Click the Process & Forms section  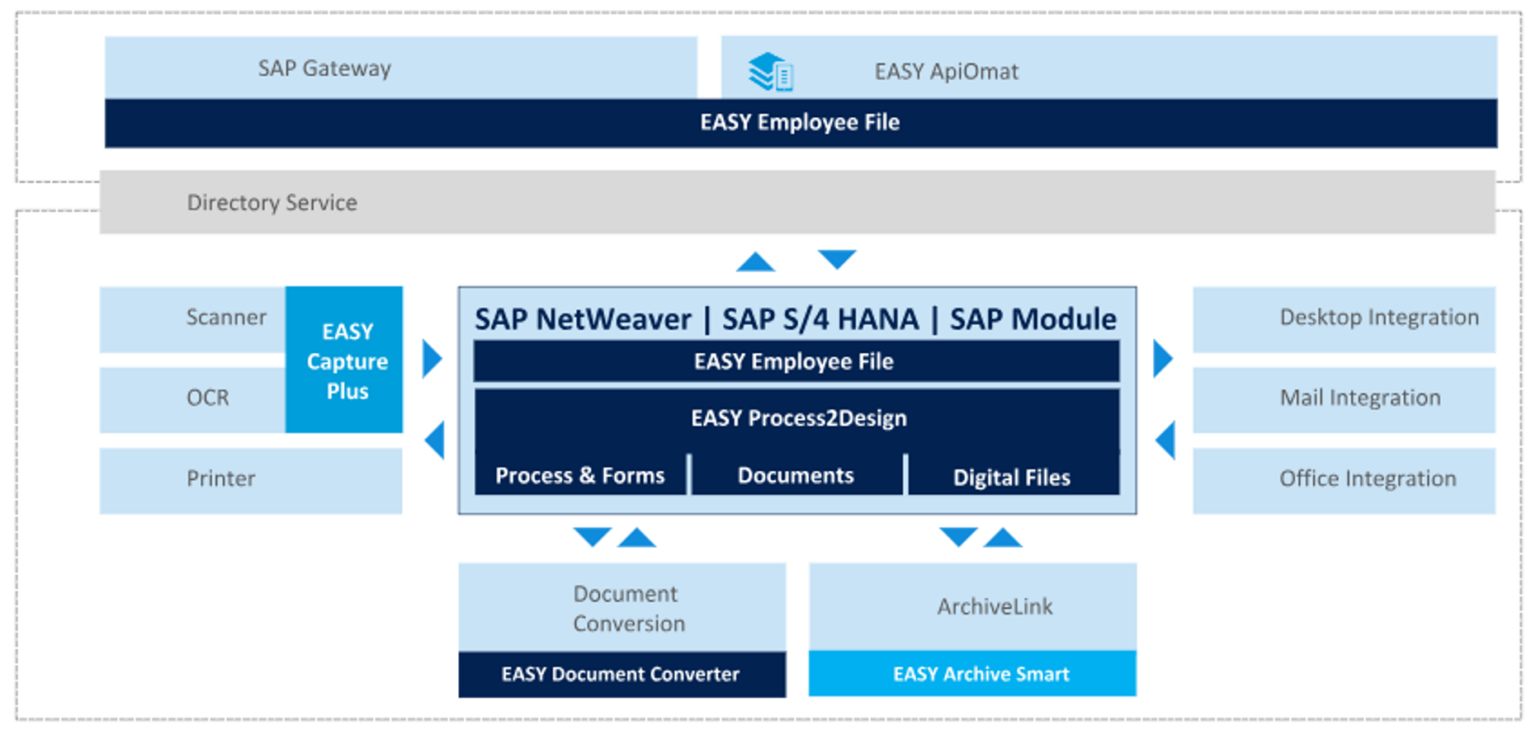580,475
